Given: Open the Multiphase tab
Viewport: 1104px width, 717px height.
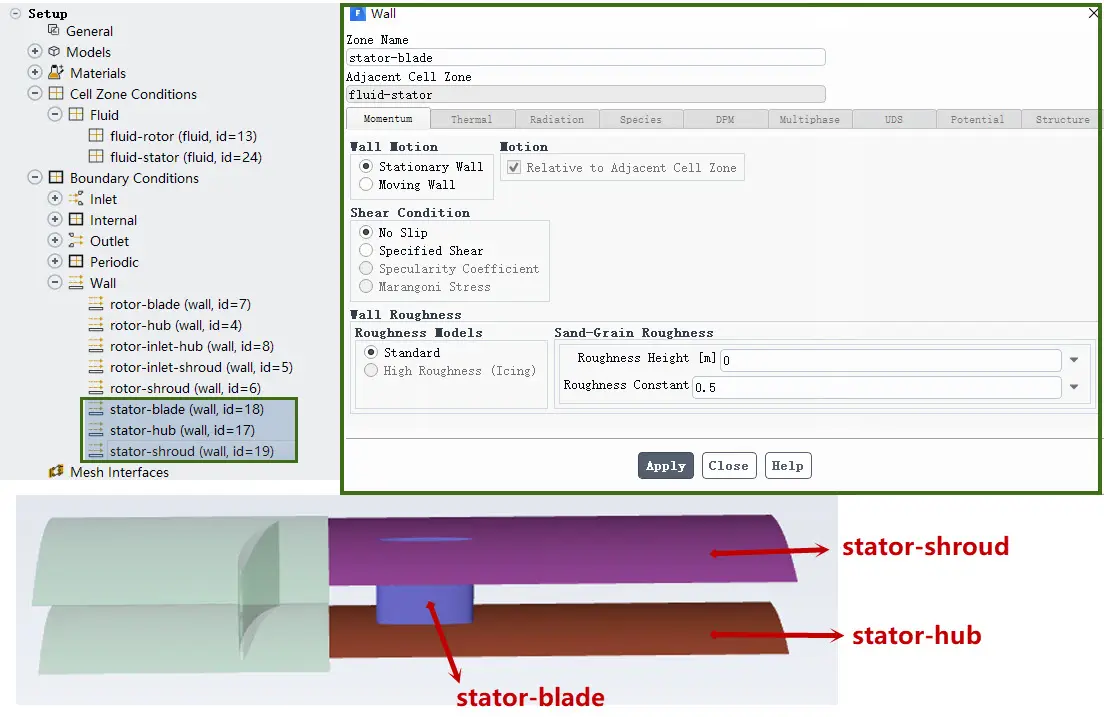Looking at the screenshot, I should coord(810,120).
